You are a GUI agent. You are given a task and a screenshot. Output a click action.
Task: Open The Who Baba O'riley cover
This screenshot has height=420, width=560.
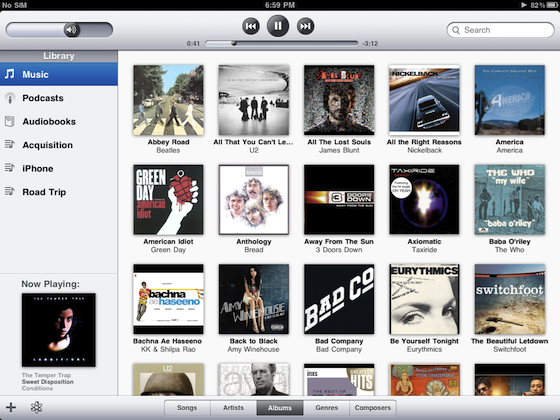(510, 200)
